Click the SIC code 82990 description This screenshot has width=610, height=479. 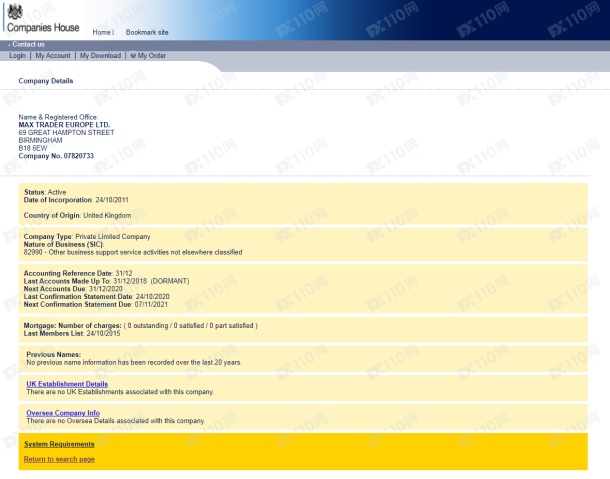(x=132, y=252)
